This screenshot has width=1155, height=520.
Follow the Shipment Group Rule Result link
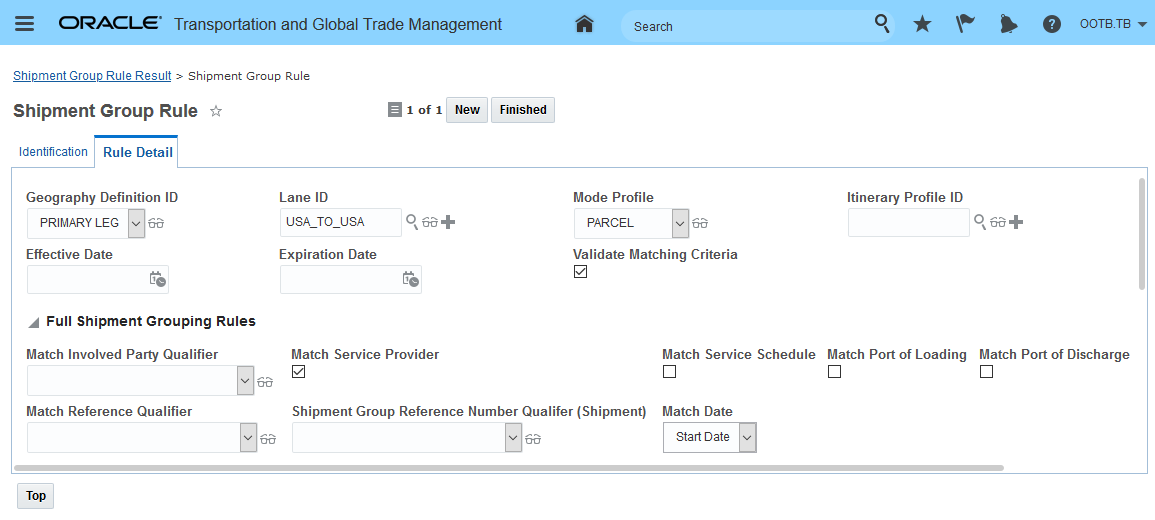92,76
